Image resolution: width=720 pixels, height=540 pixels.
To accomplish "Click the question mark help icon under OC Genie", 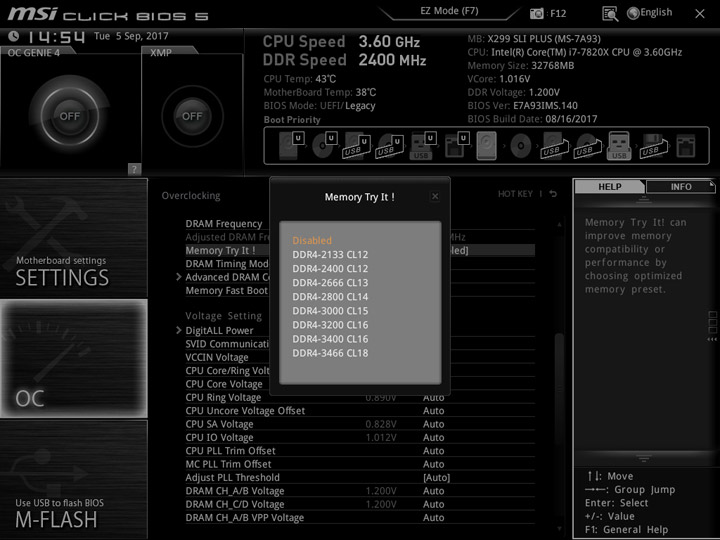I will [x=134, y=169].
